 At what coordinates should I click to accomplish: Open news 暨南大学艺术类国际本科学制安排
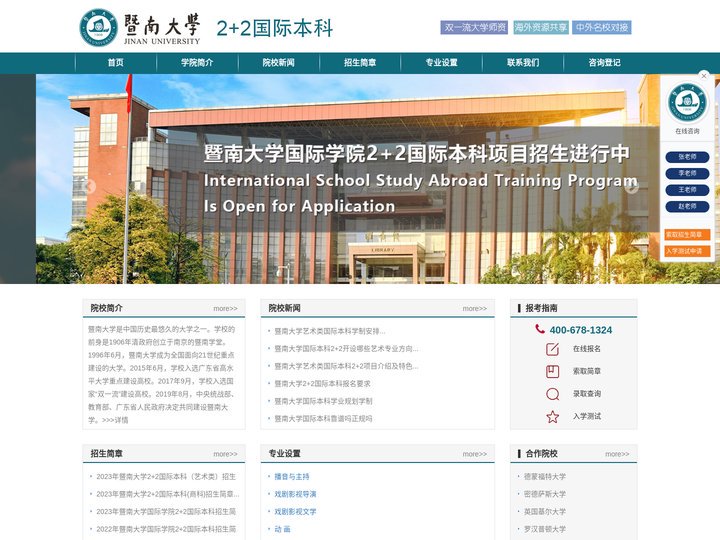click(x=330, y=331)
